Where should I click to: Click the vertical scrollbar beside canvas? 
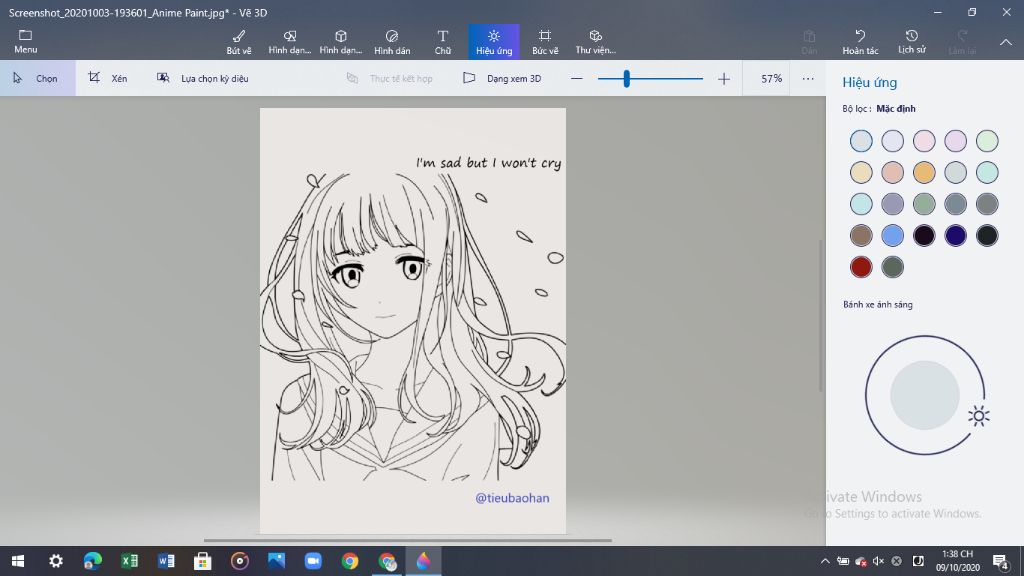(x=822, y=315)
